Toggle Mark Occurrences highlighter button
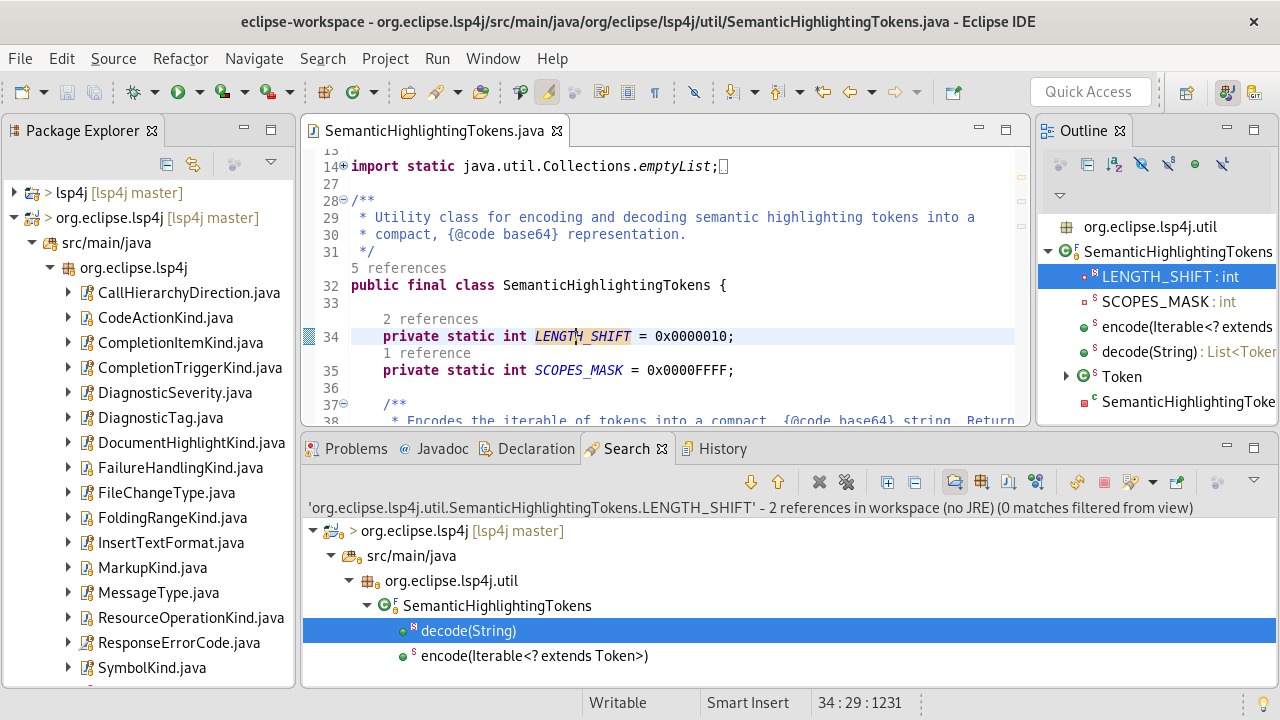This screenshot has height=720, width=1280. pos(546,92)
